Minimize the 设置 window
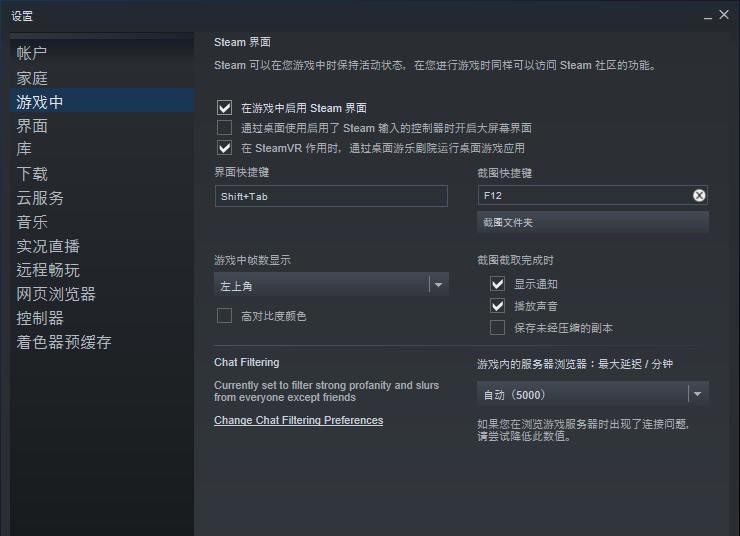This screenshot has width=740, height=536. (x=708, y=17)
